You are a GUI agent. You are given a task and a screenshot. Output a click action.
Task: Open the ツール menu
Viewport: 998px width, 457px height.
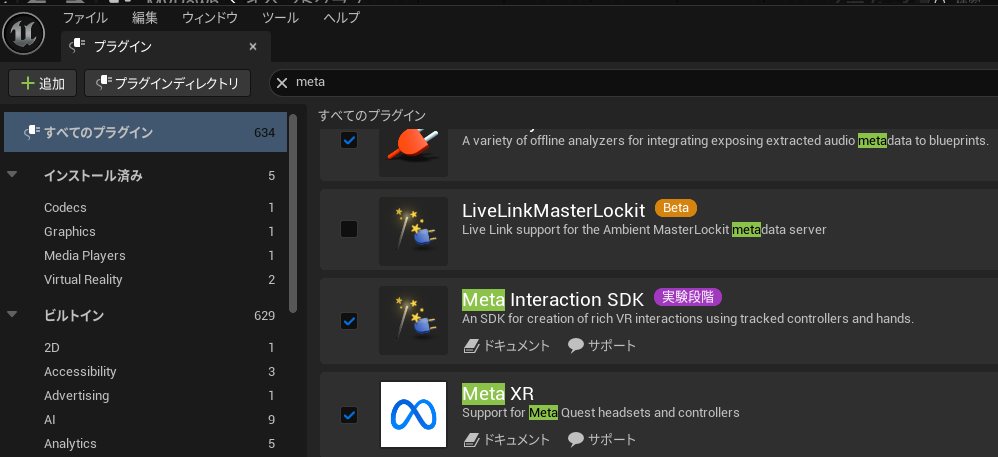click(x=280, y=17)
